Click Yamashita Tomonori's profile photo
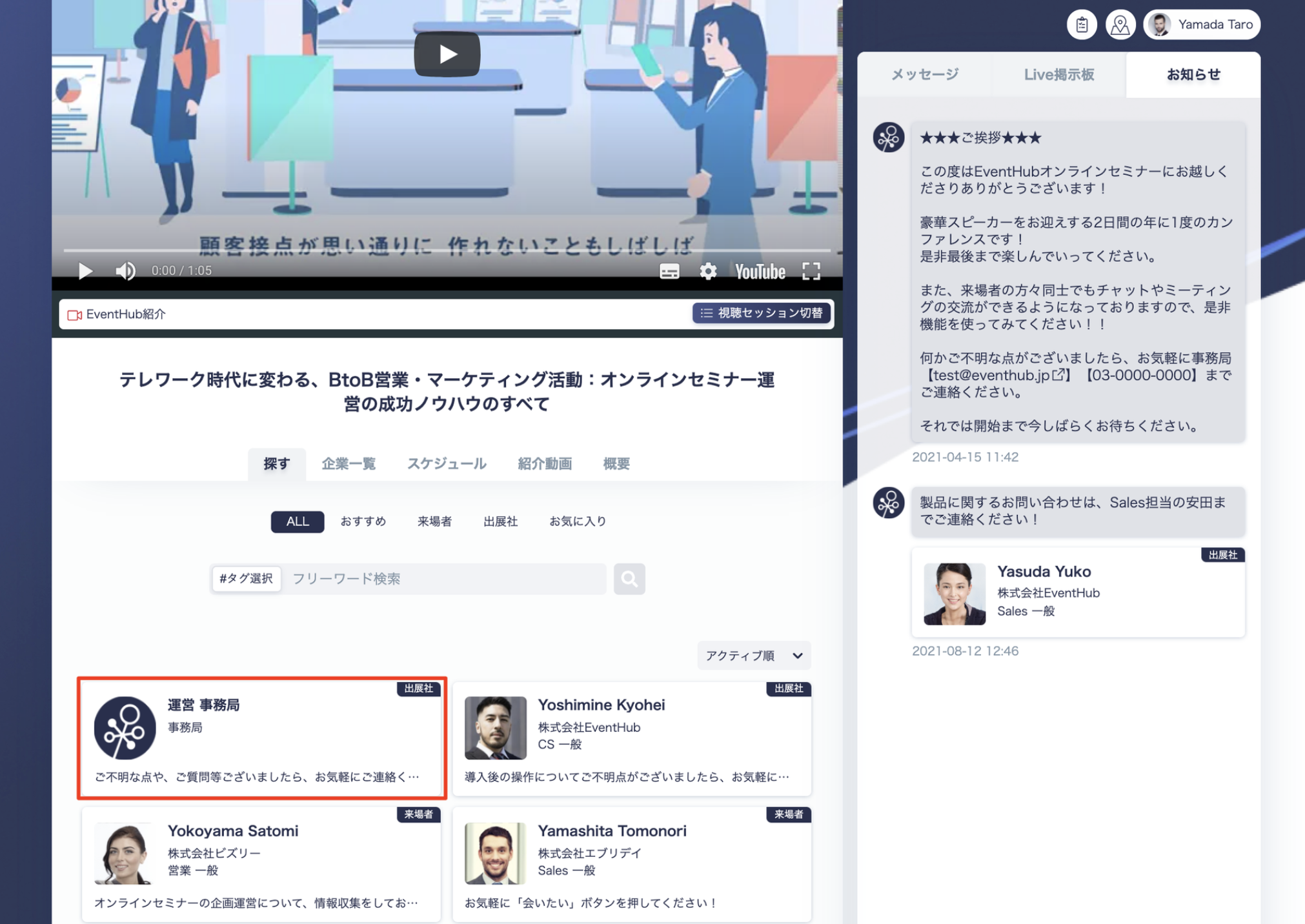The width and height of the screenshot is (1305, 924). tap(496, 853)
